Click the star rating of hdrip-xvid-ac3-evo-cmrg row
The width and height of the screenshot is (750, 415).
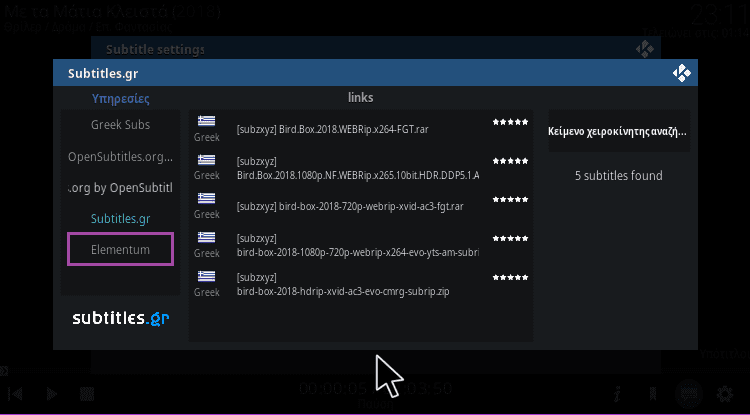(510, 277)
